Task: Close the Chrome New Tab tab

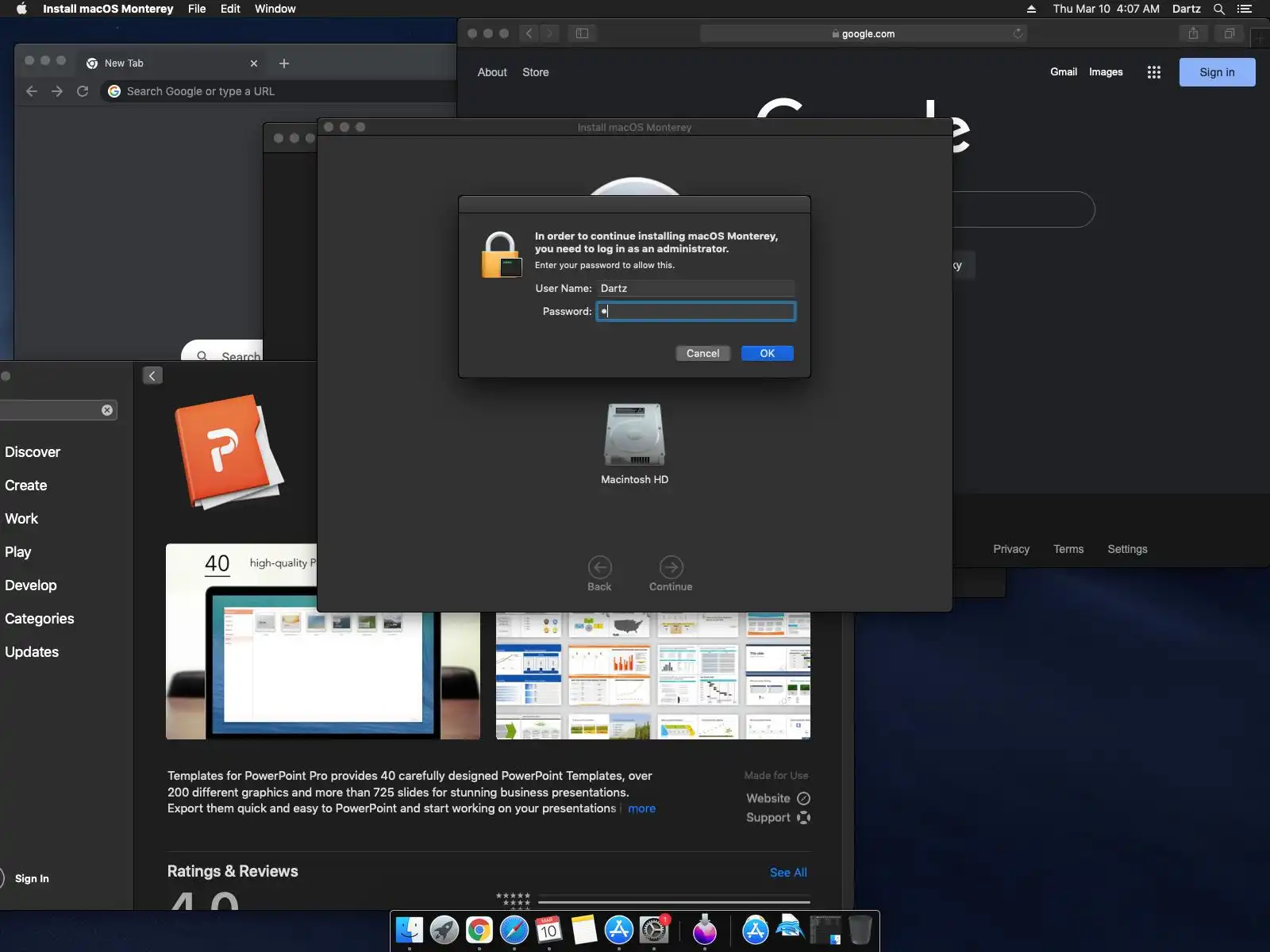Action: (254, 63)
